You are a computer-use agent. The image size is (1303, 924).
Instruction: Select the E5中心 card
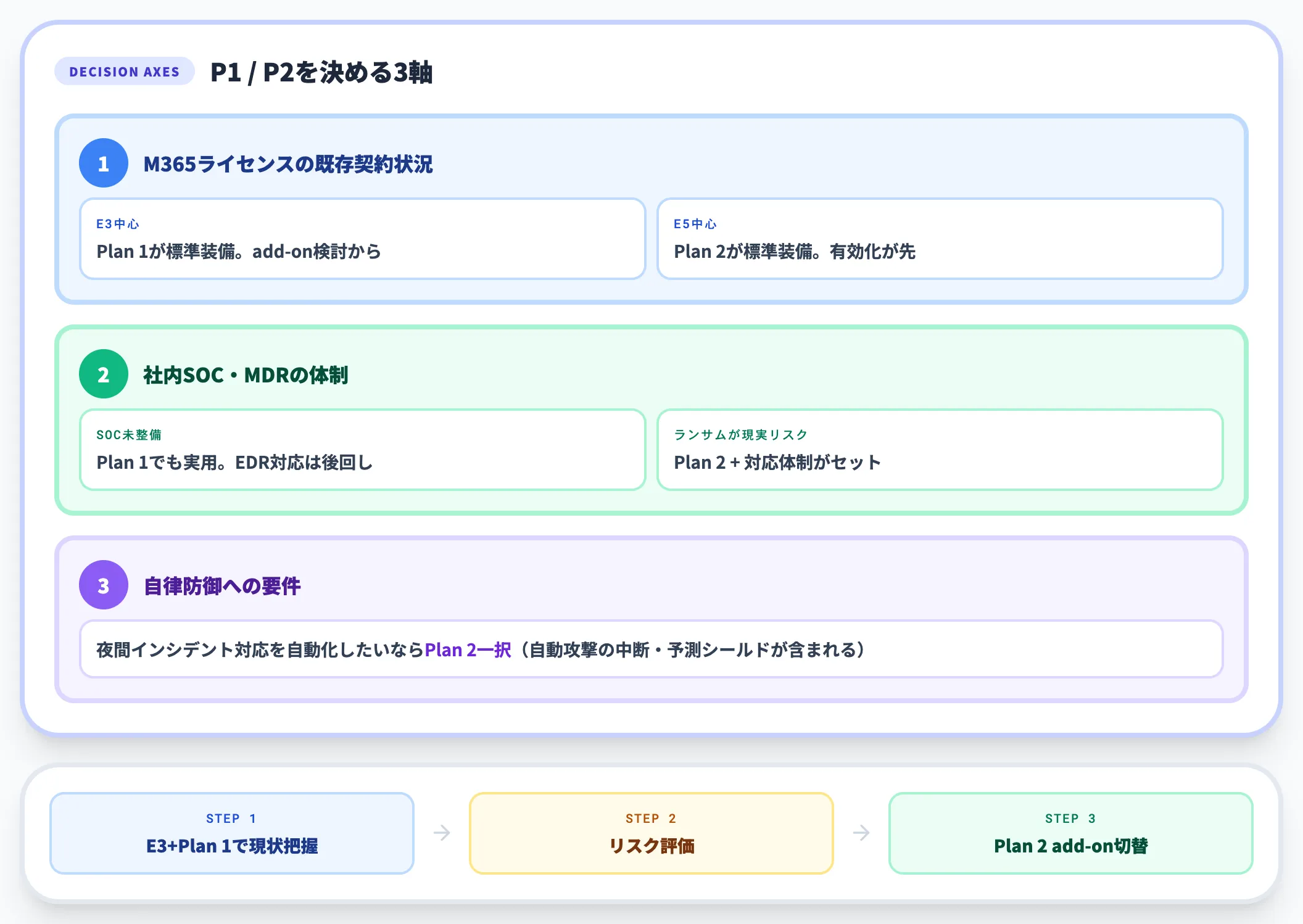coord(940,239)
